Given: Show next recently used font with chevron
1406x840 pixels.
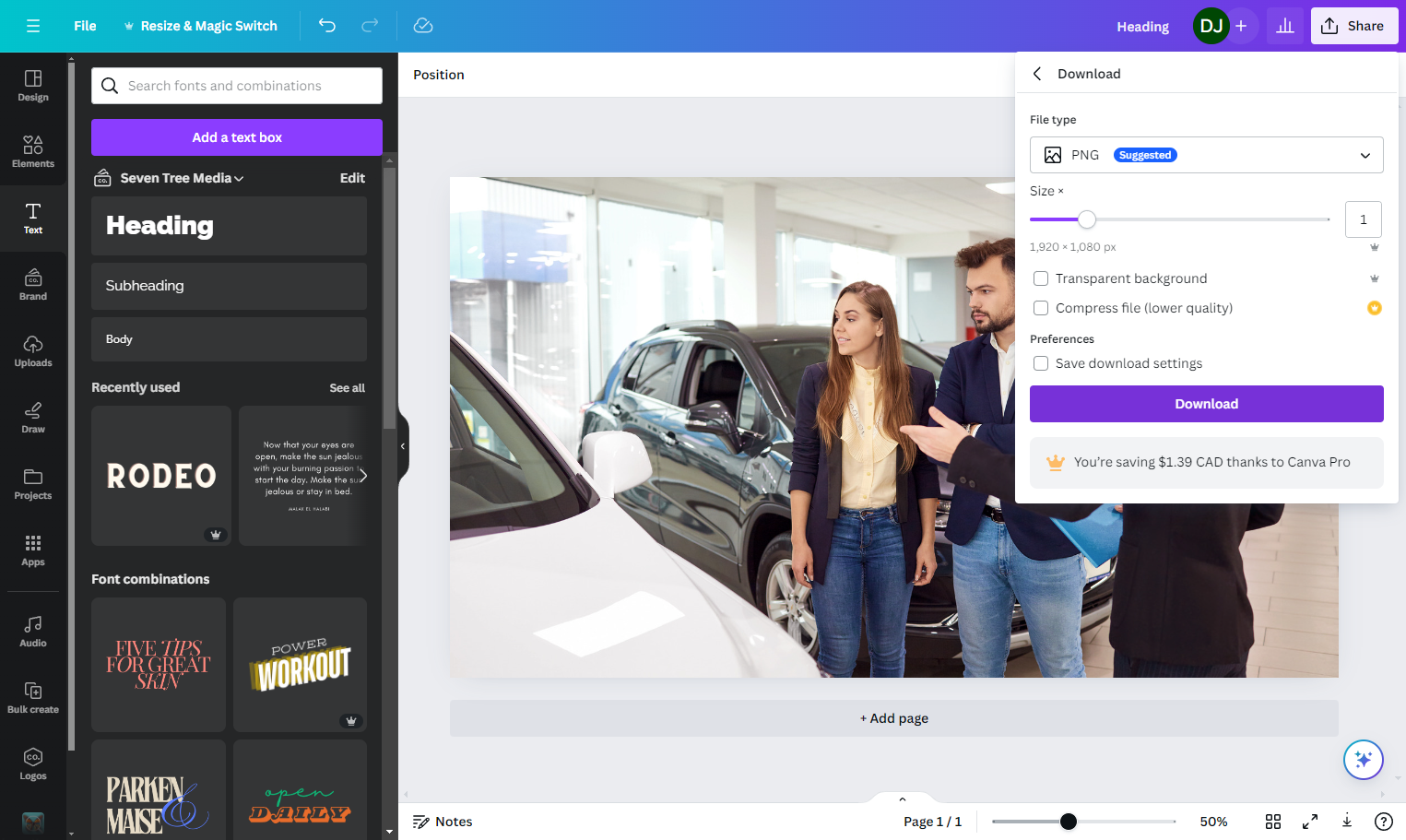Looking at the screenshot, I should point(363,476).
